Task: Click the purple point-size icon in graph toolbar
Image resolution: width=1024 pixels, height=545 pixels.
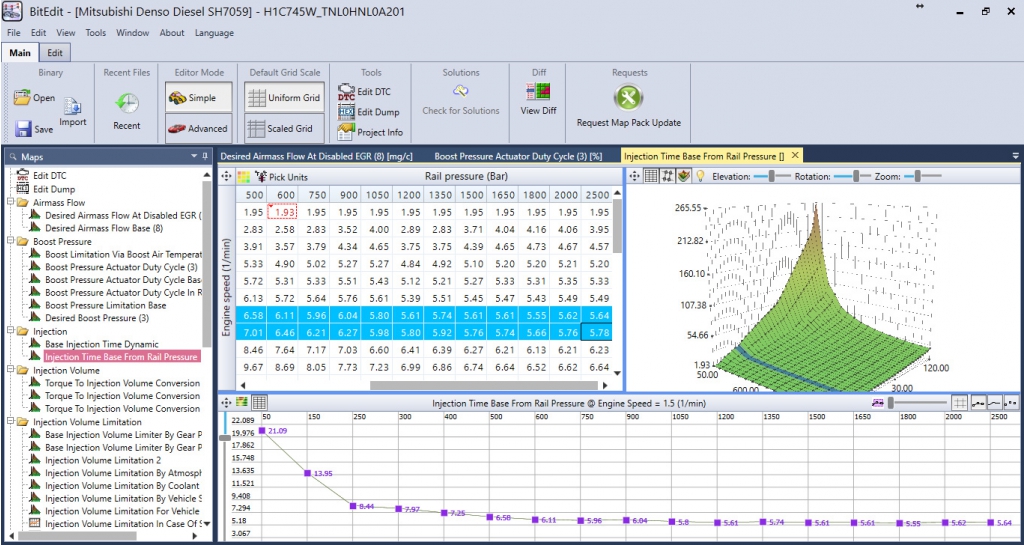Action: (878, 403)
